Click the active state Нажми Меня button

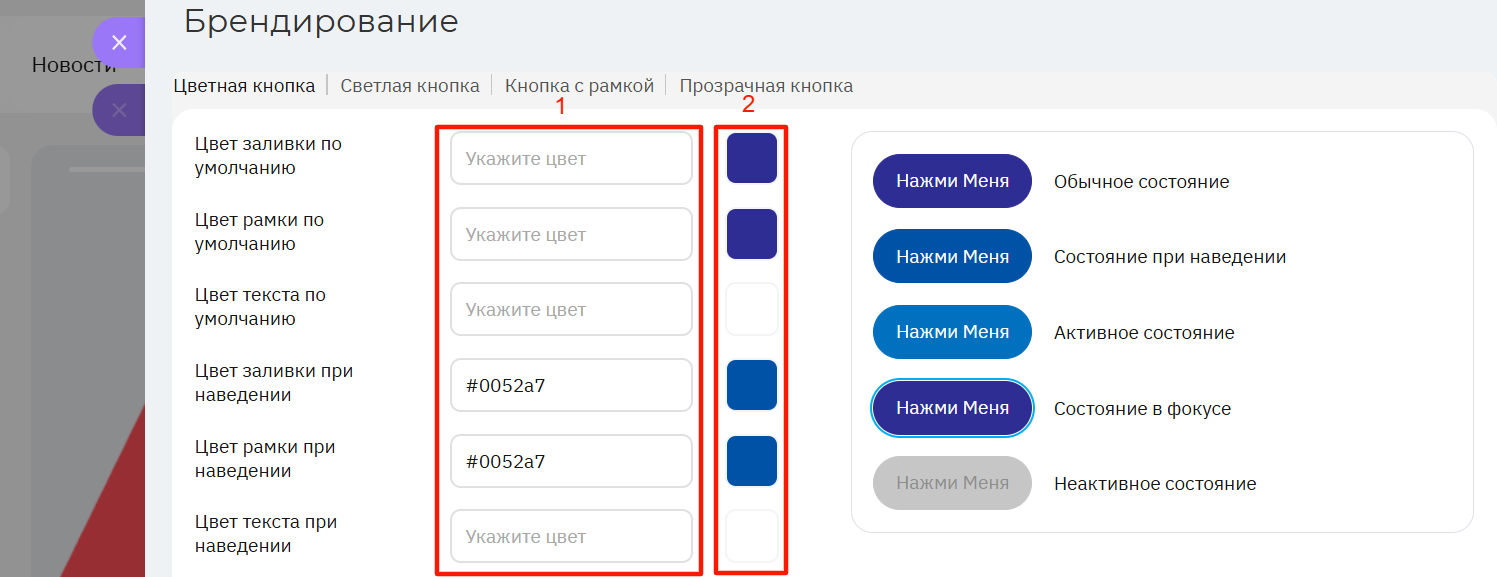tap(952, 332)
